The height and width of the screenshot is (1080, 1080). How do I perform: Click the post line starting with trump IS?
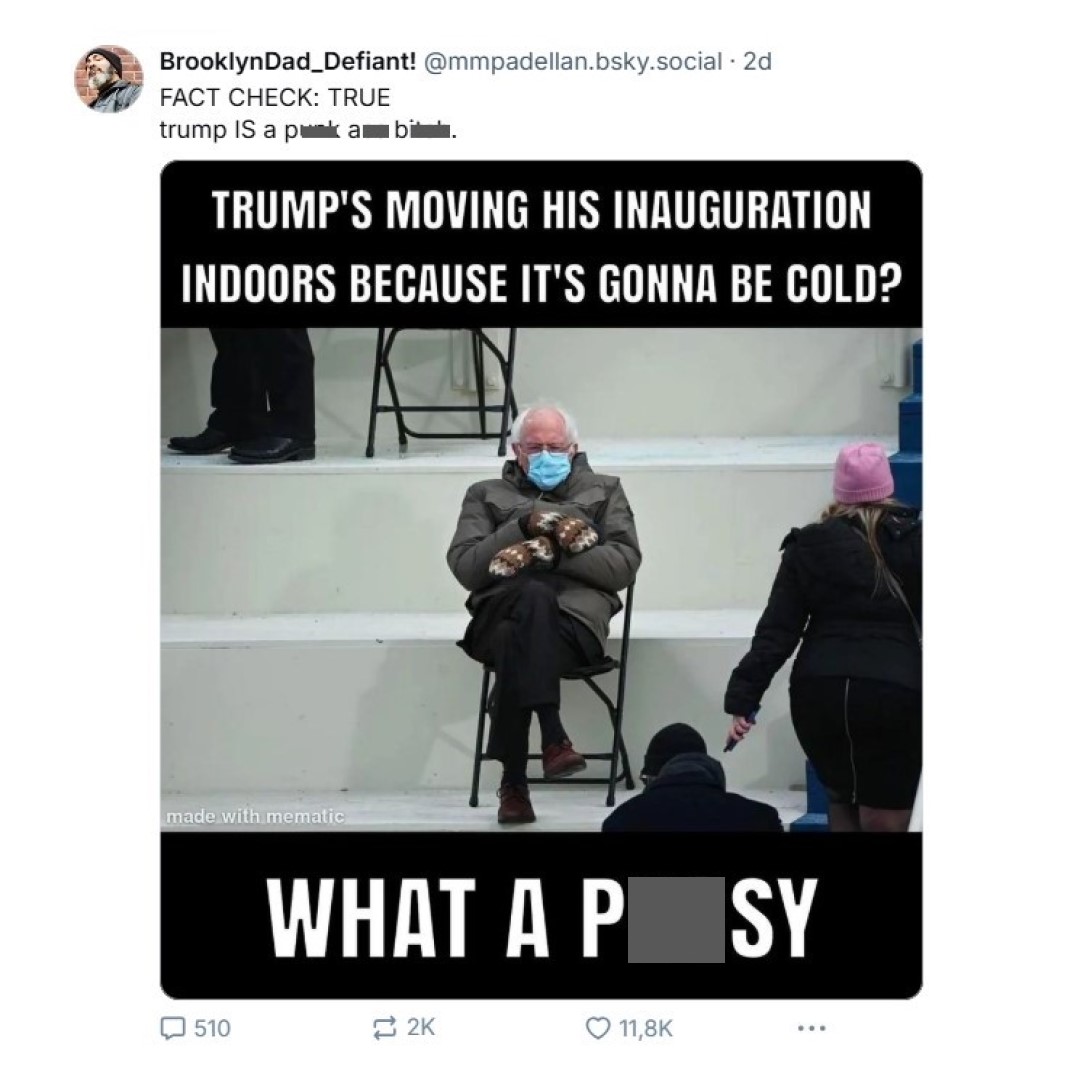click(308, 129)
